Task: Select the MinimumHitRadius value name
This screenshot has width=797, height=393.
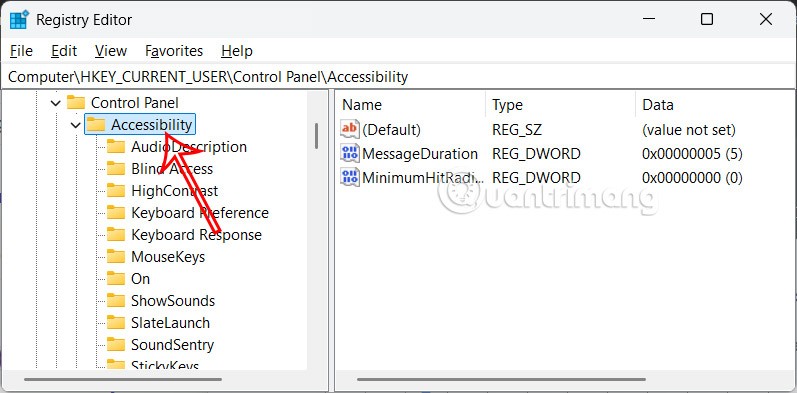Action: click(x=422, y=177)
